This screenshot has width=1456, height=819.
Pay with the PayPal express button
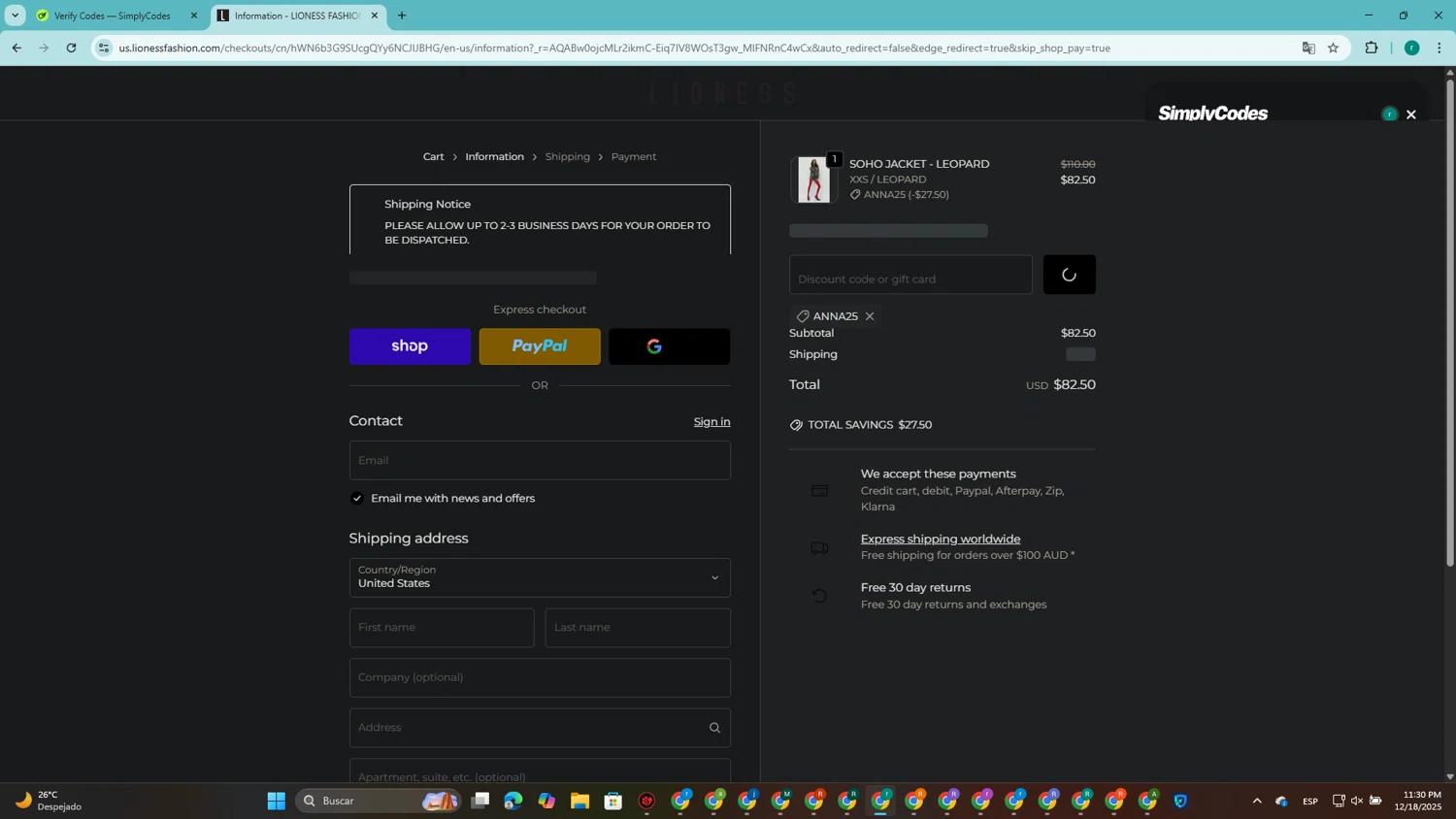point(540,346)
